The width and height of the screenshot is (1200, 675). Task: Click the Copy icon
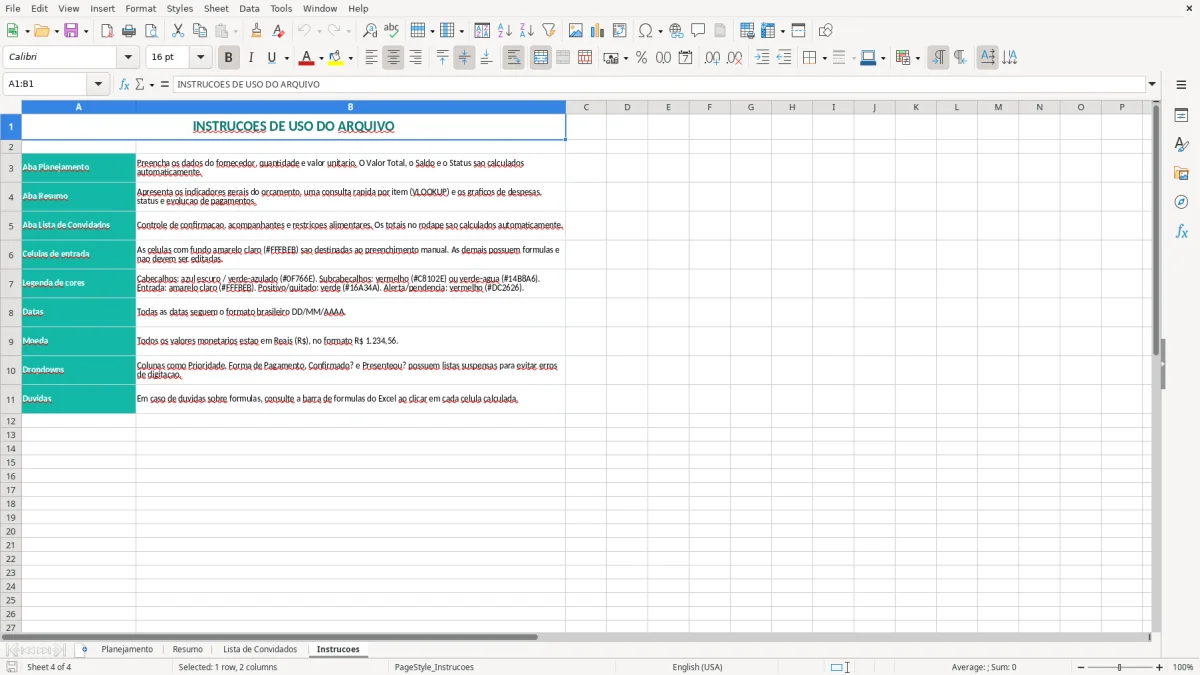[x=200, y=31]
